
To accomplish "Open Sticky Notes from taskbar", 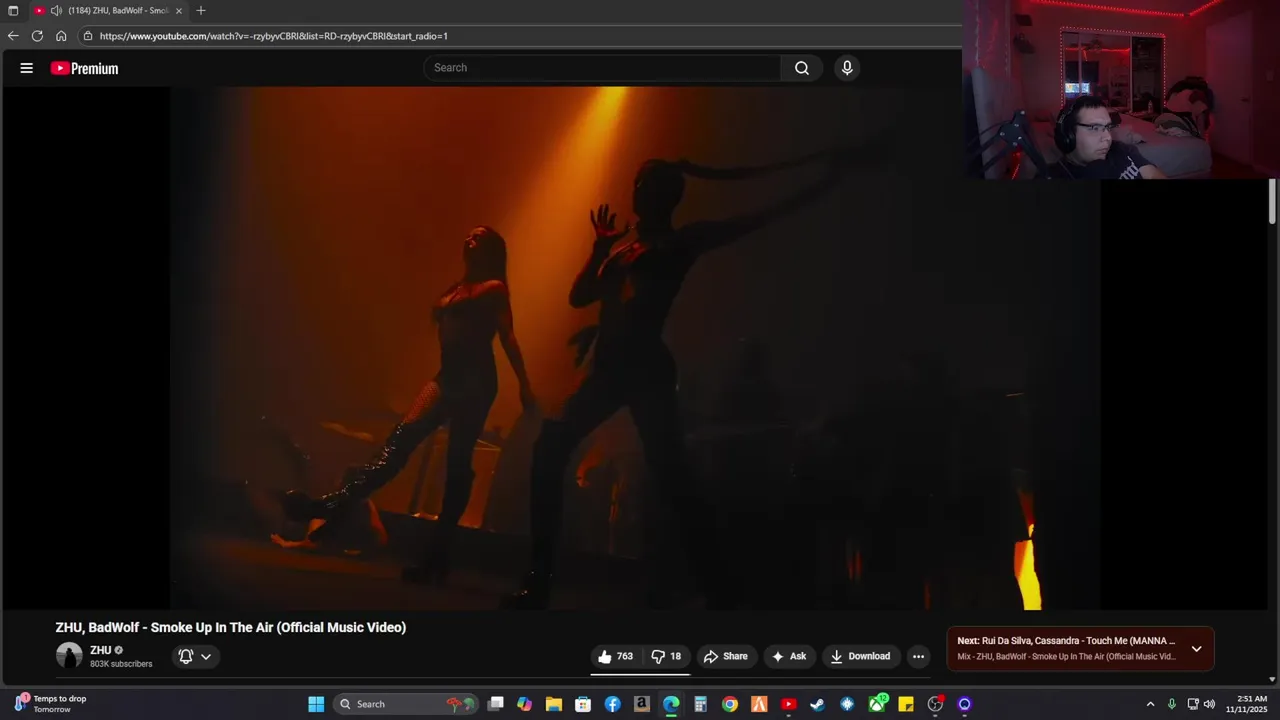I will point(906,704).
